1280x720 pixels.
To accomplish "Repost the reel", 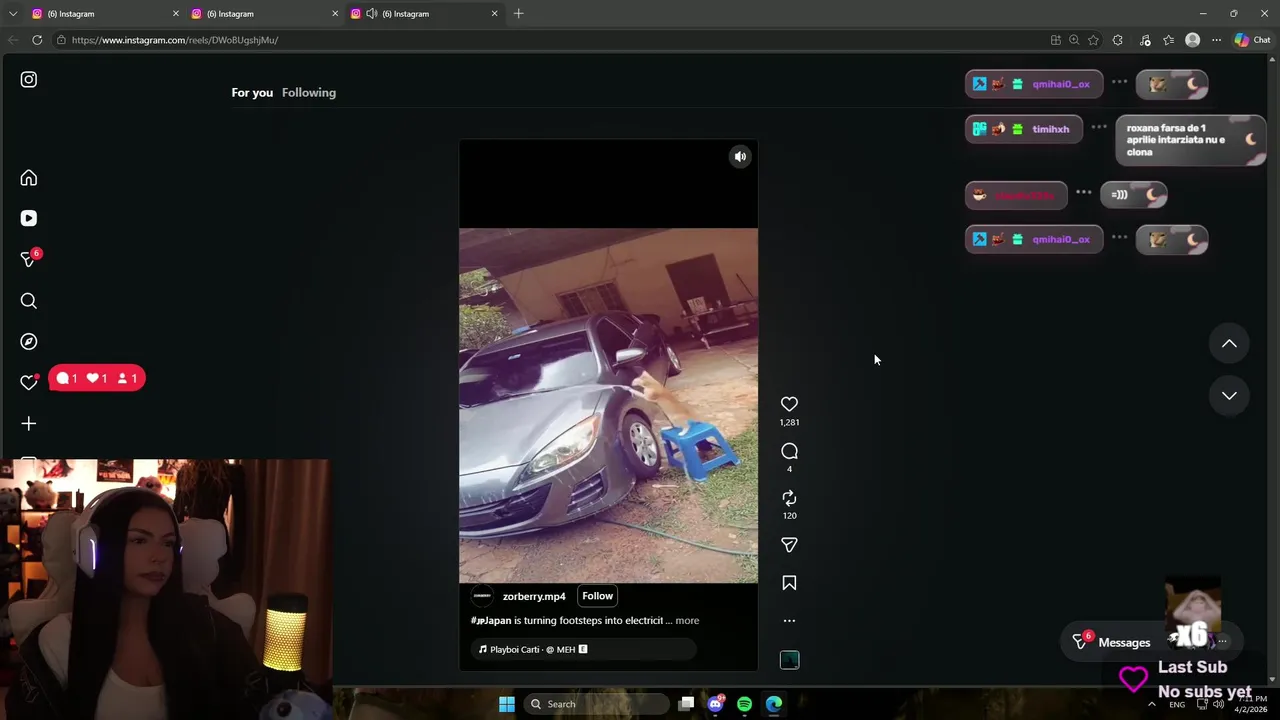I will pos(789,498).
